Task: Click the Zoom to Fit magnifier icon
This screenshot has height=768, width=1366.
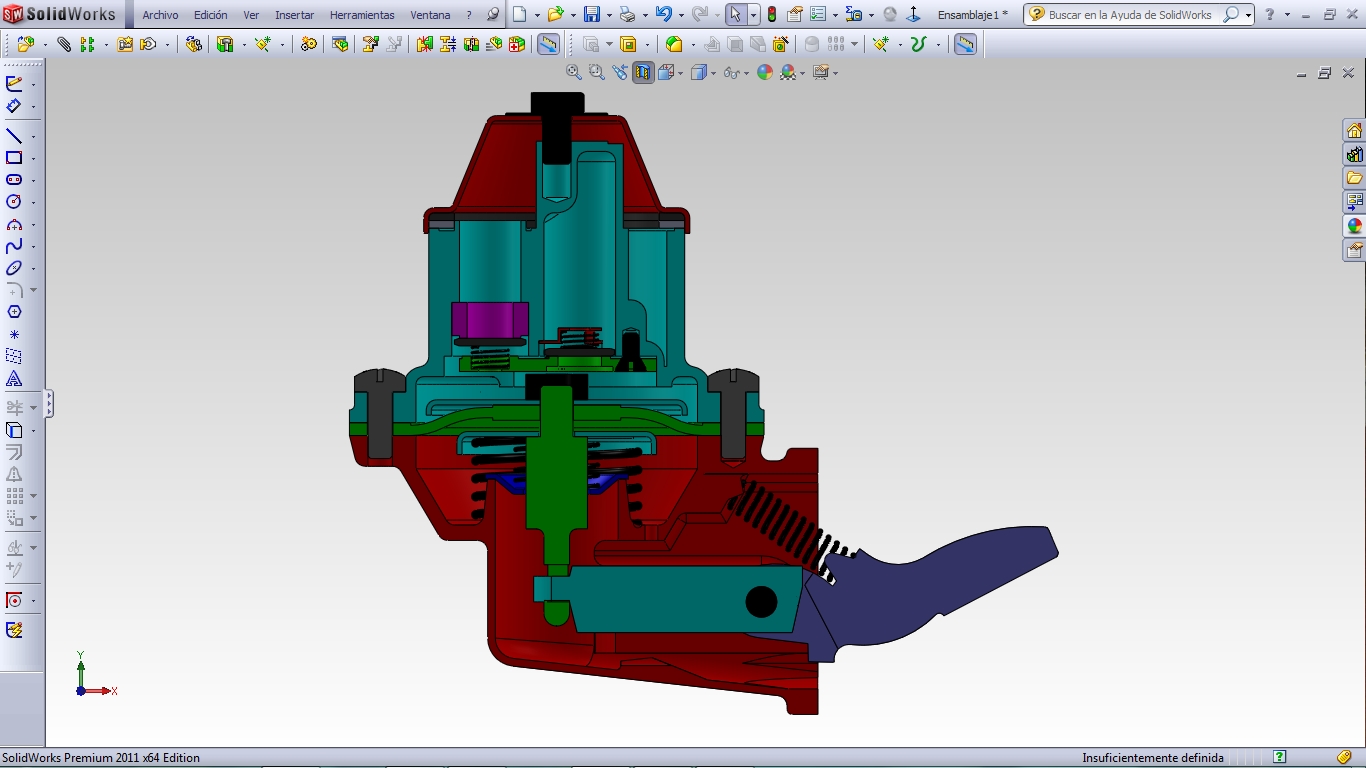Action: [574, 72]
